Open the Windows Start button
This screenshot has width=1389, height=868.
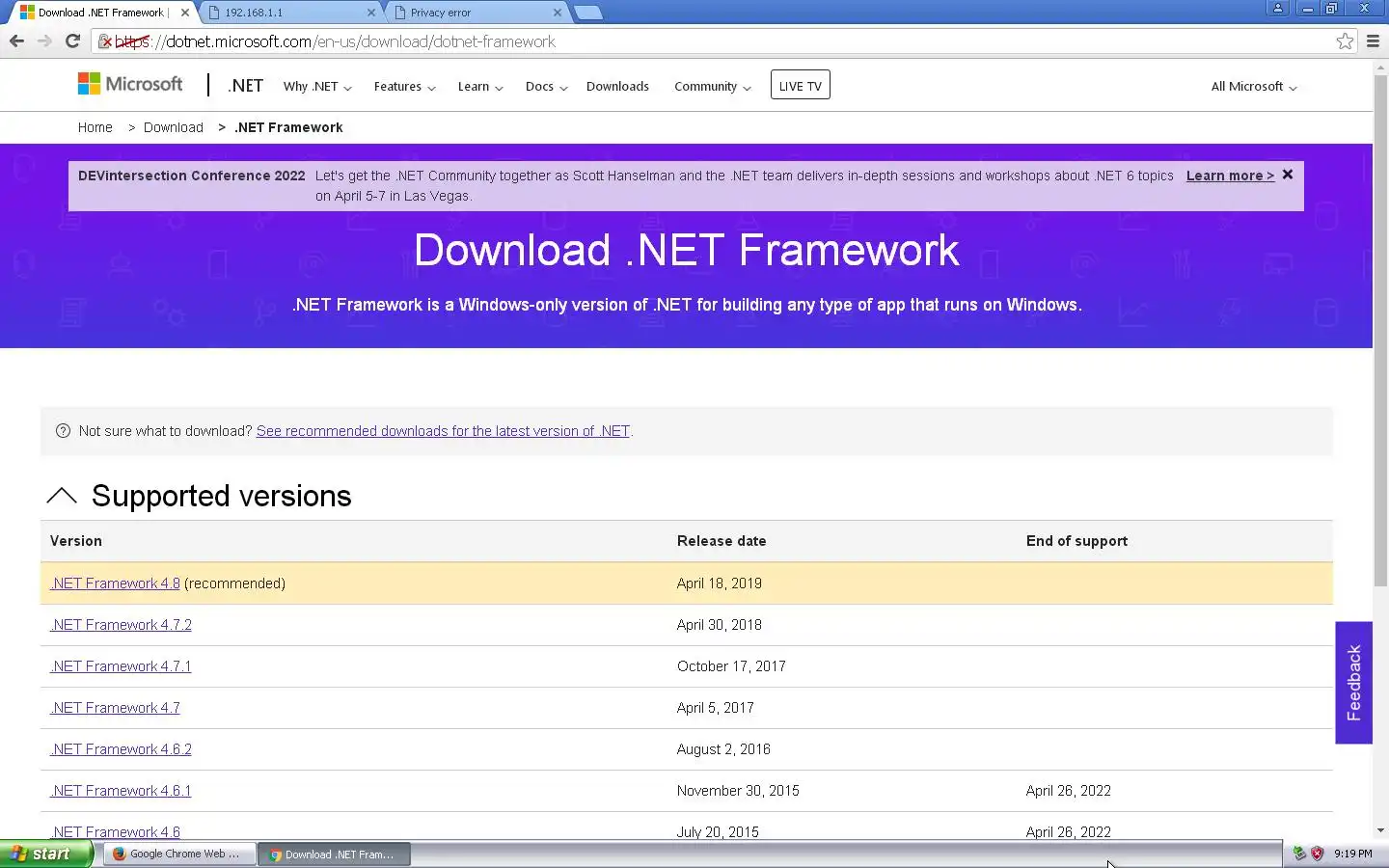pos(46,854)
